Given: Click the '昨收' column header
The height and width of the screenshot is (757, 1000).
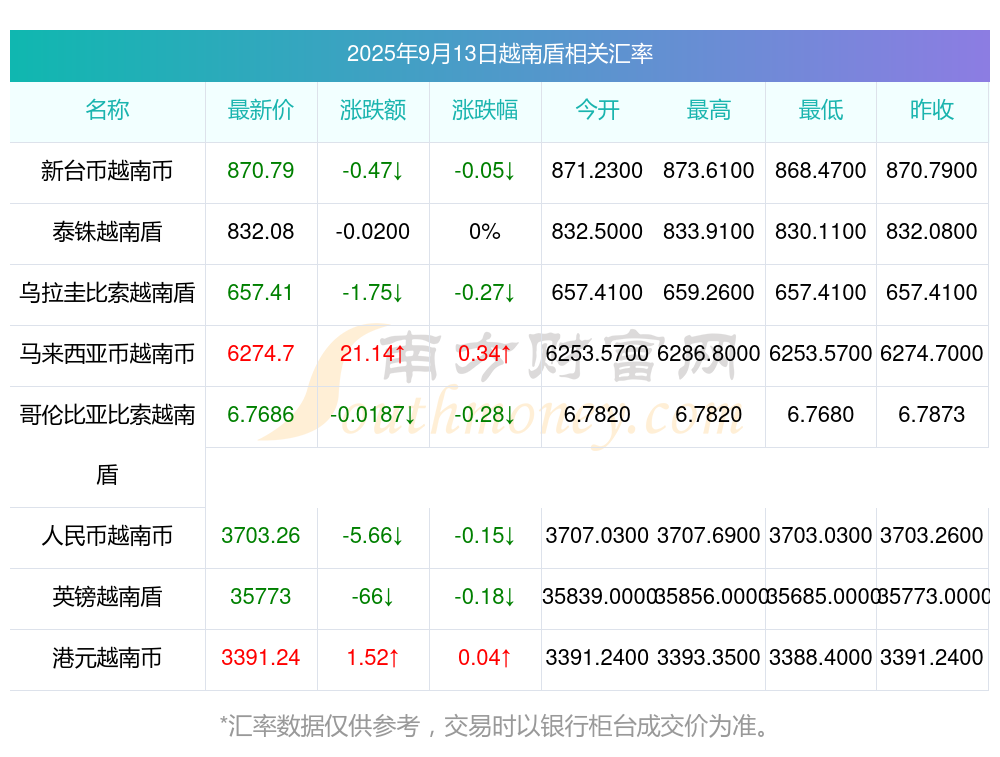Looking at the screenshot, I should pos(932,110).
